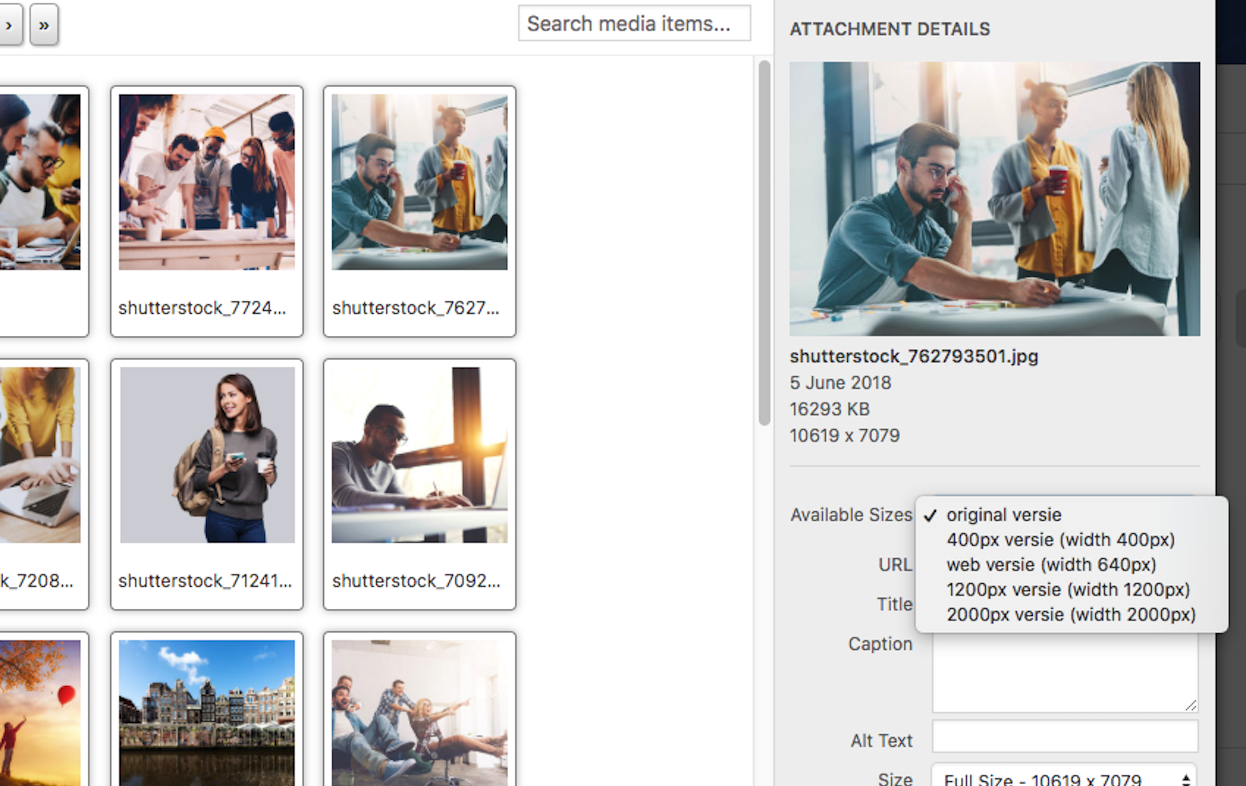Click the date text 5 June 2018
The height and width of the screenshot is (786, 1246).
840,383
